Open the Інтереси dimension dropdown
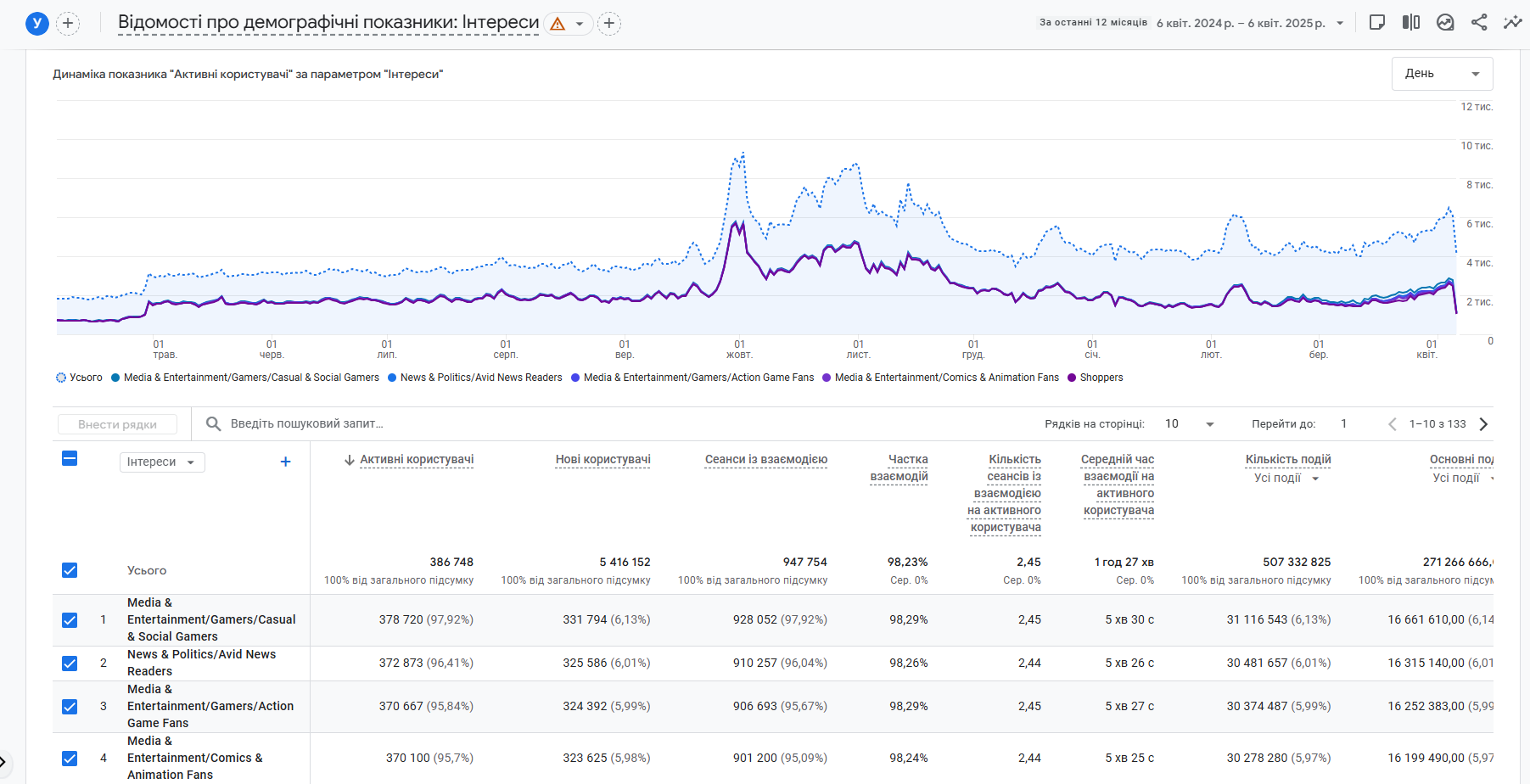This screenshot has height=784, width=1530. [161, 462]
